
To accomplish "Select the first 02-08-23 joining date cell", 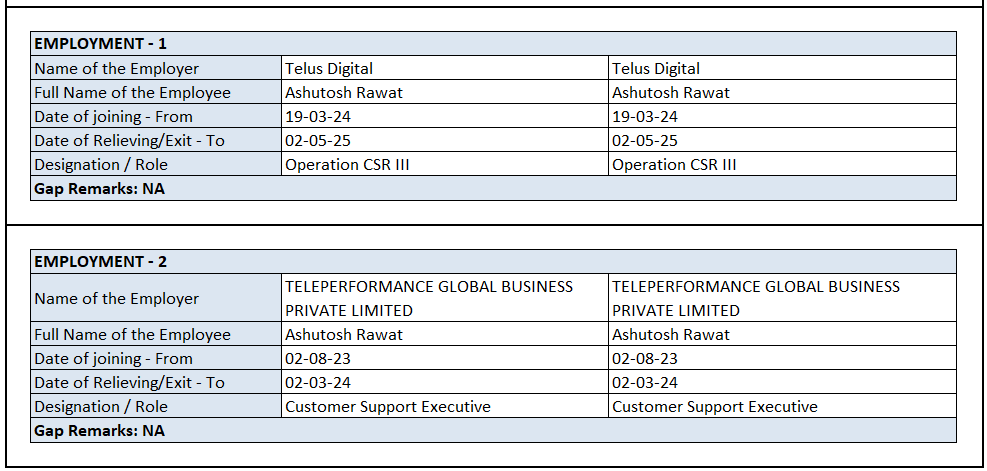I will (318, 359).
